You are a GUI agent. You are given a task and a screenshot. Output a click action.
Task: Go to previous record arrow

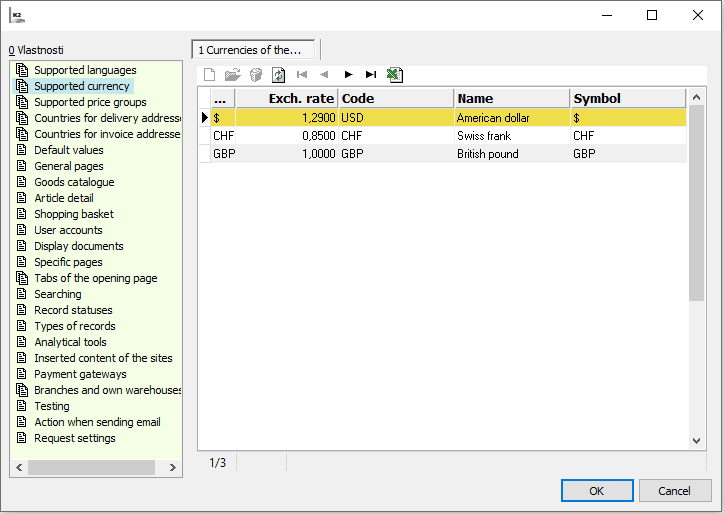pyautogui.click(x=324, y=74)
